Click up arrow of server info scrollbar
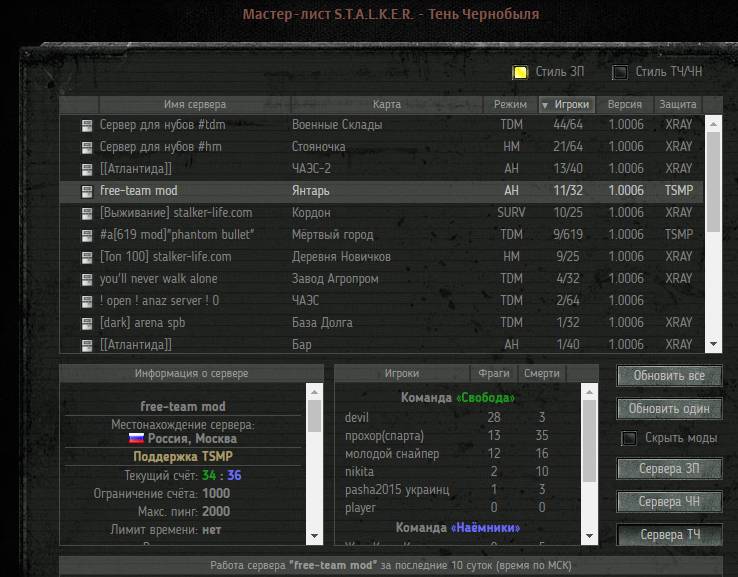Image resolution: width=738 pixels, height=577 pixels. (314, 392)
